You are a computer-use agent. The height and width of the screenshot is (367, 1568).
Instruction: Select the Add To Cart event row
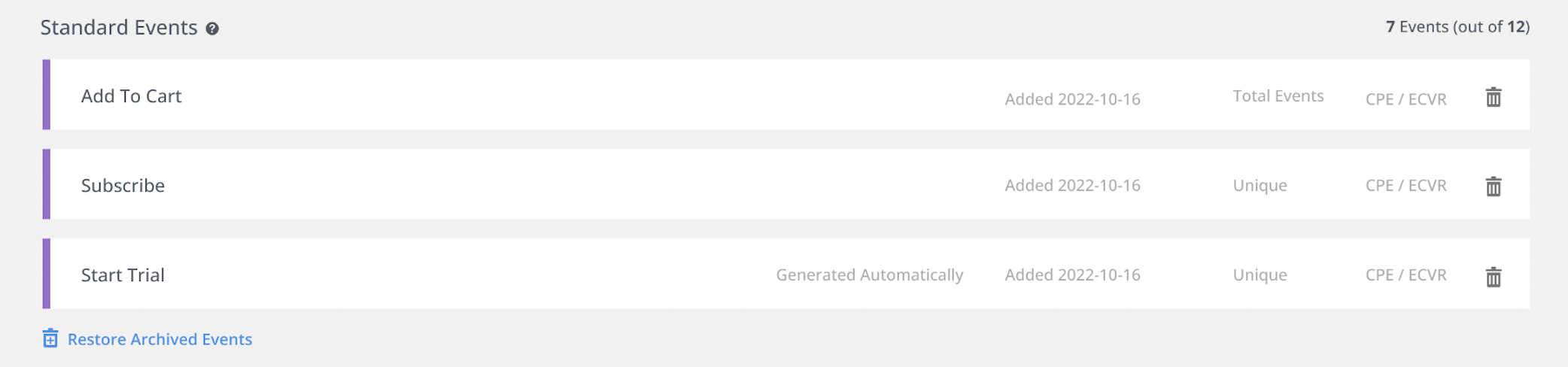(x=132, y=96)
